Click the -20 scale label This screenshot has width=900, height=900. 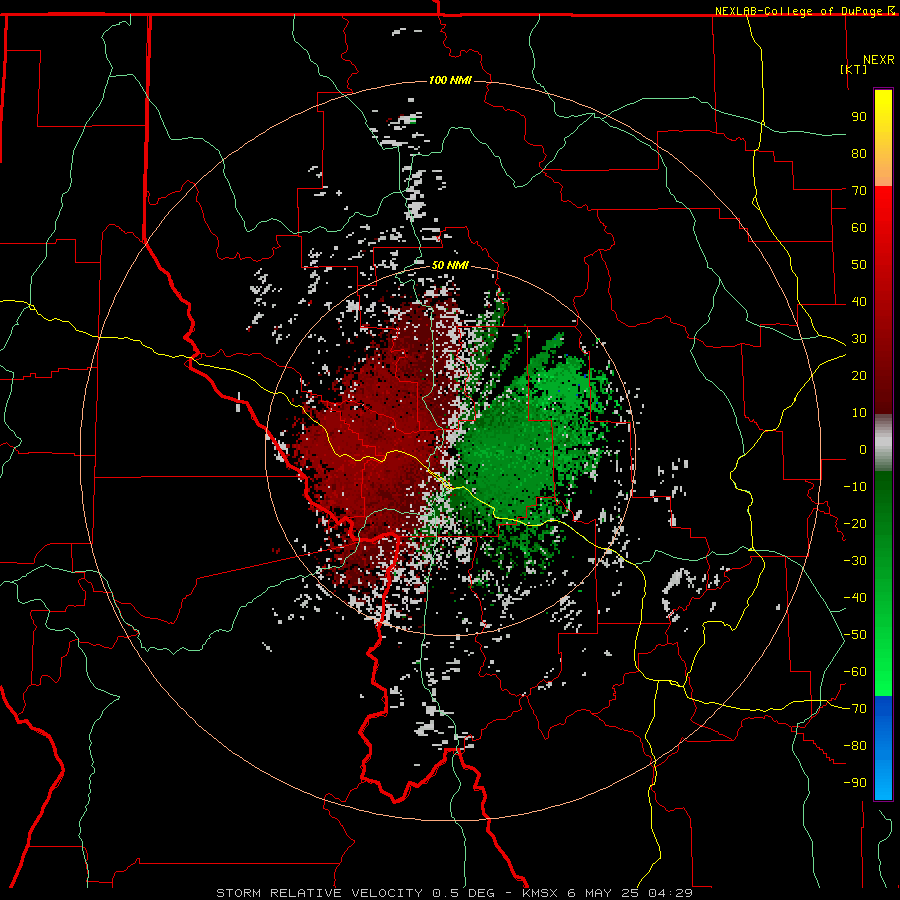pos(855,523)
